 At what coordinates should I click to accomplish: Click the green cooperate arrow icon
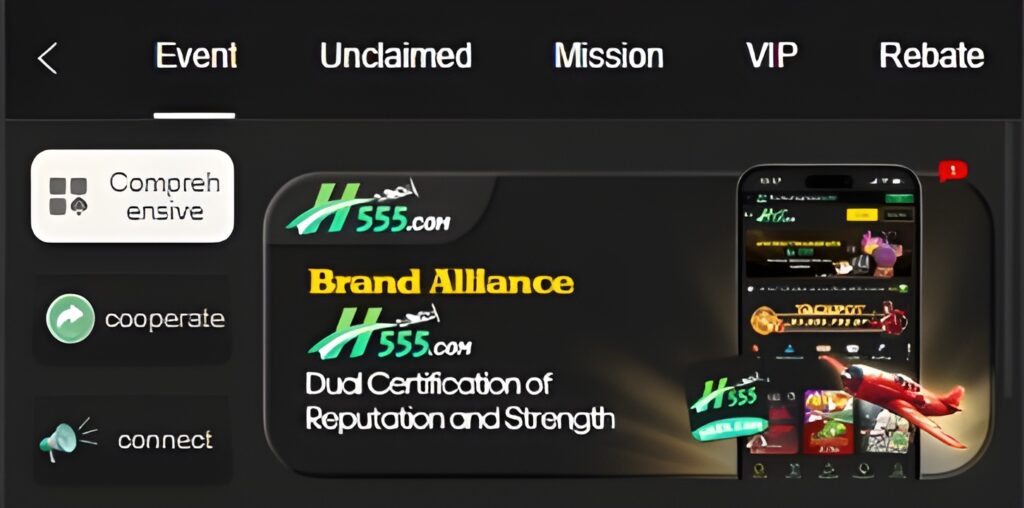pos(71,319)
